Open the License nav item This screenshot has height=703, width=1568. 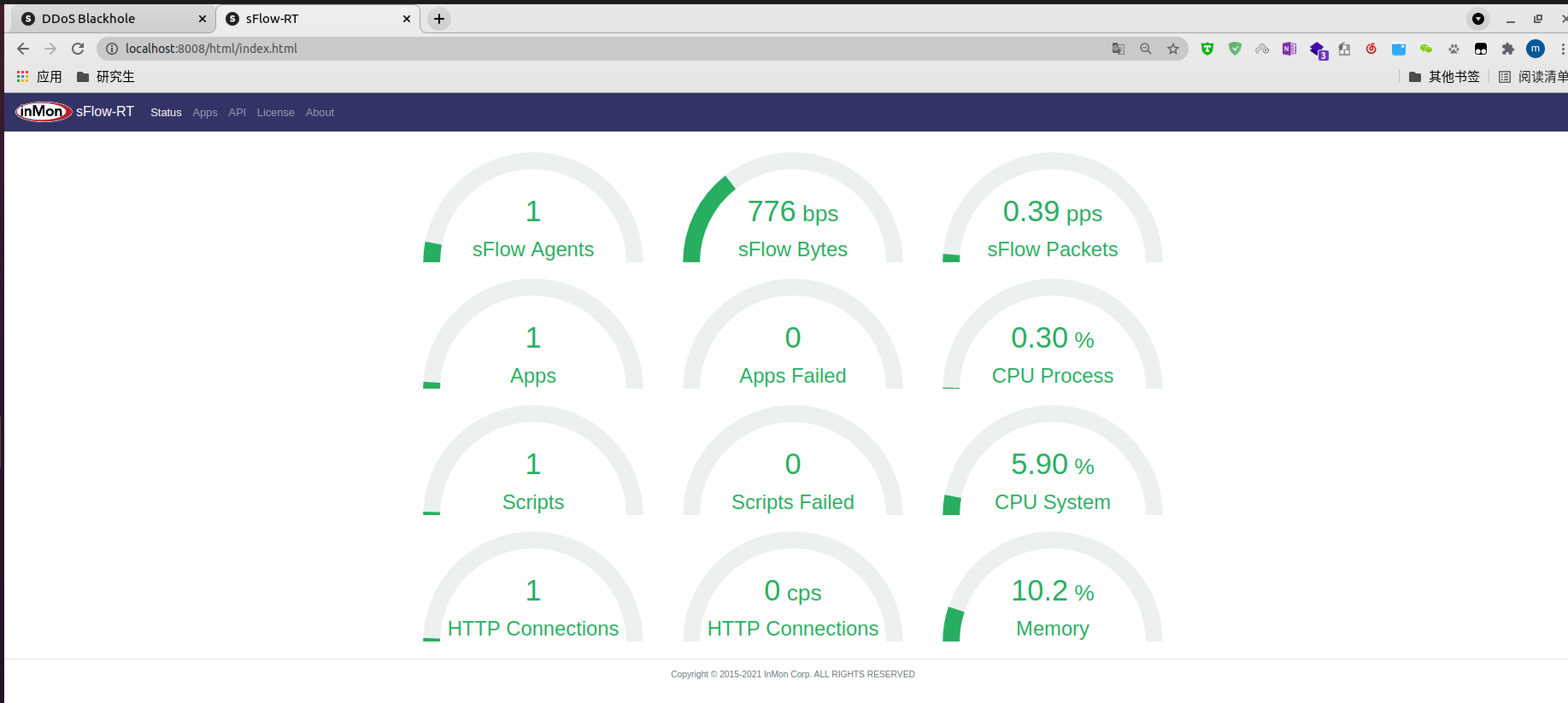275,113
